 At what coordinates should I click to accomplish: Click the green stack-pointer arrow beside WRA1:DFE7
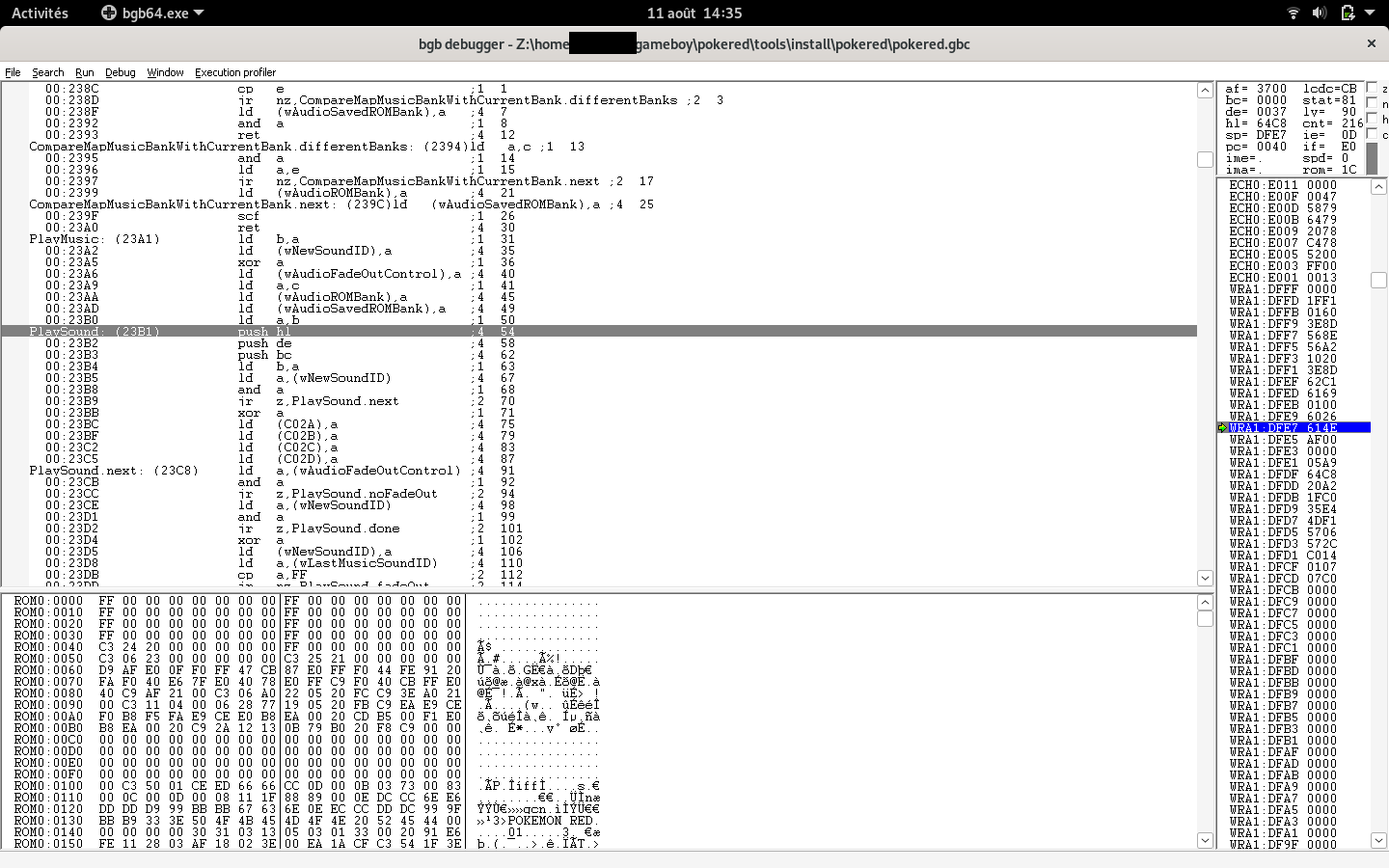(x=1223, y=427)
